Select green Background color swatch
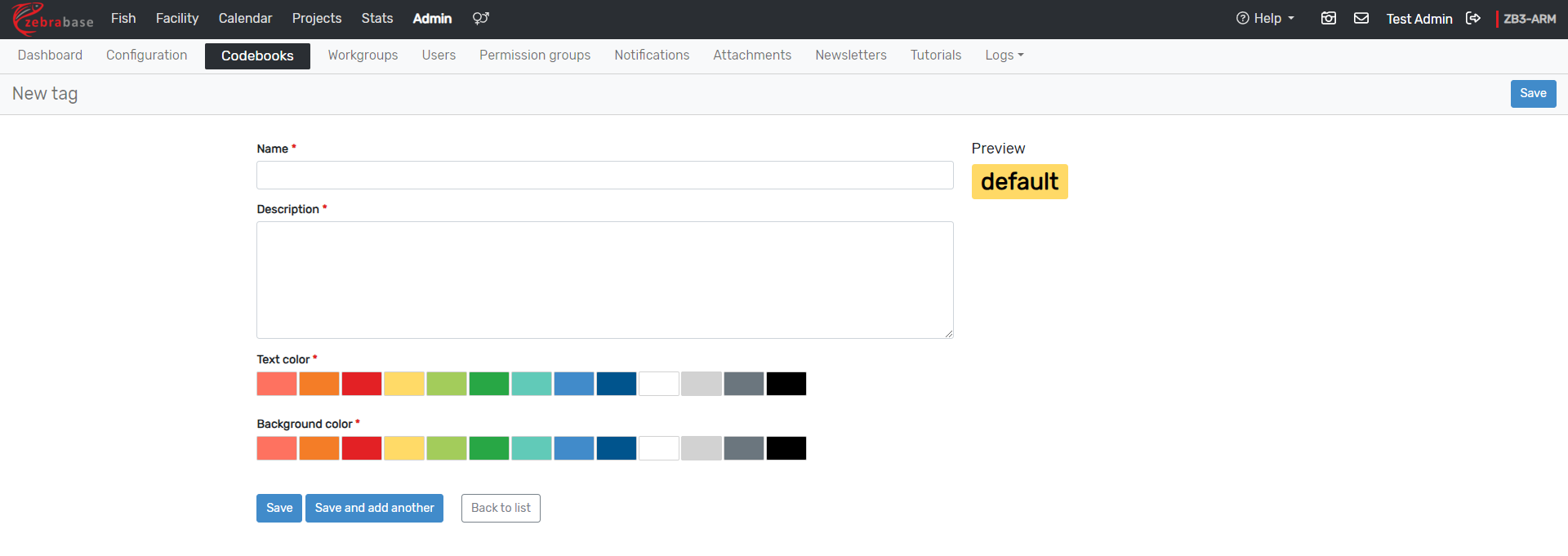Viewport: 1568px width, 556px height. click(x=489, y=448)
